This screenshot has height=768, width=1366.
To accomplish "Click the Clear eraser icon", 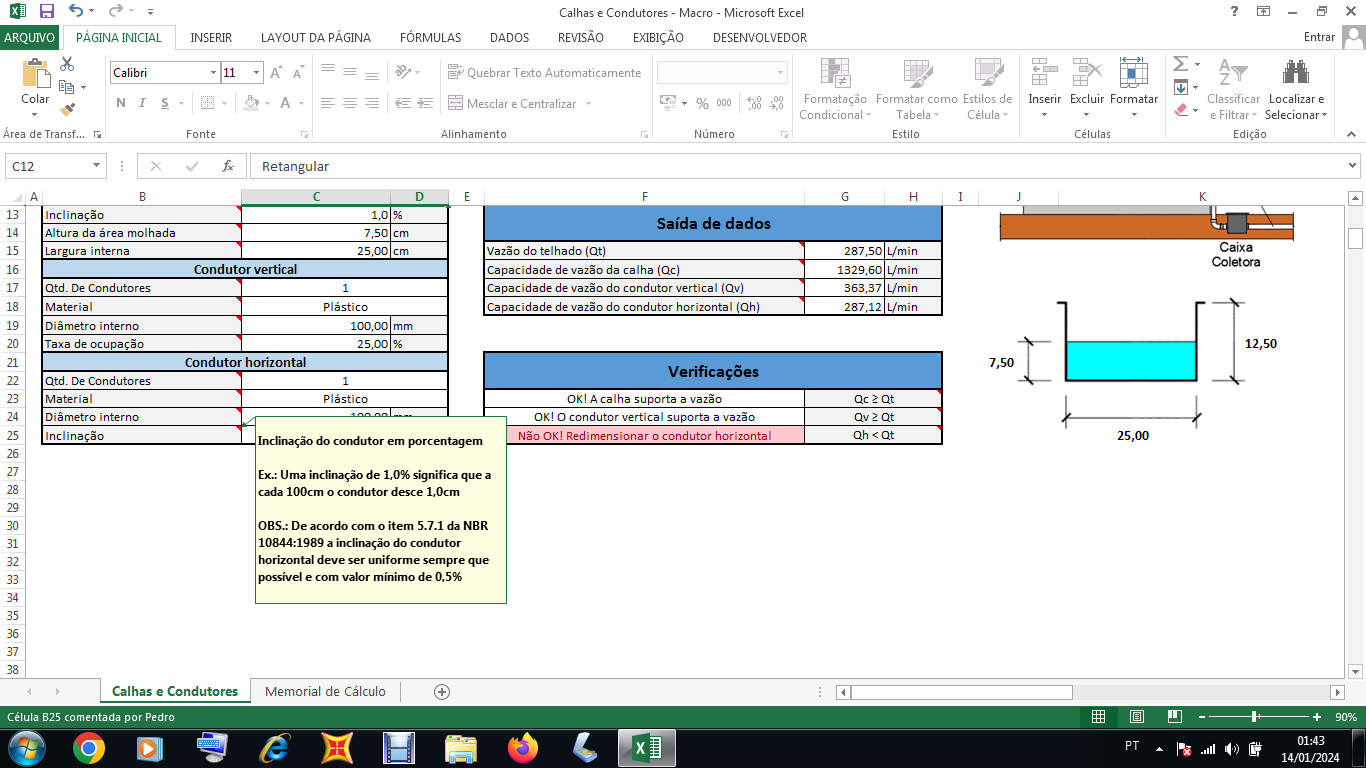I will click(x=1180, y=110).
